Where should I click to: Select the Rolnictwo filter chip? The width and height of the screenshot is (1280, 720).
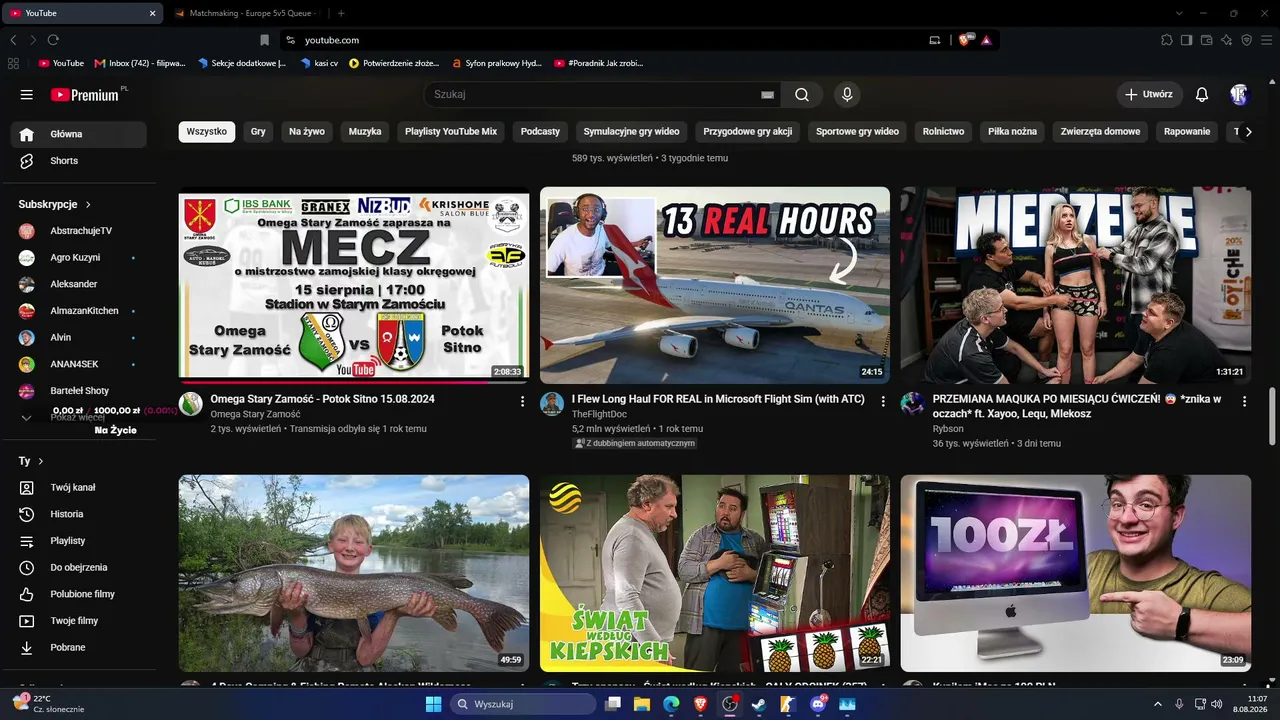(x=943, y=132)
